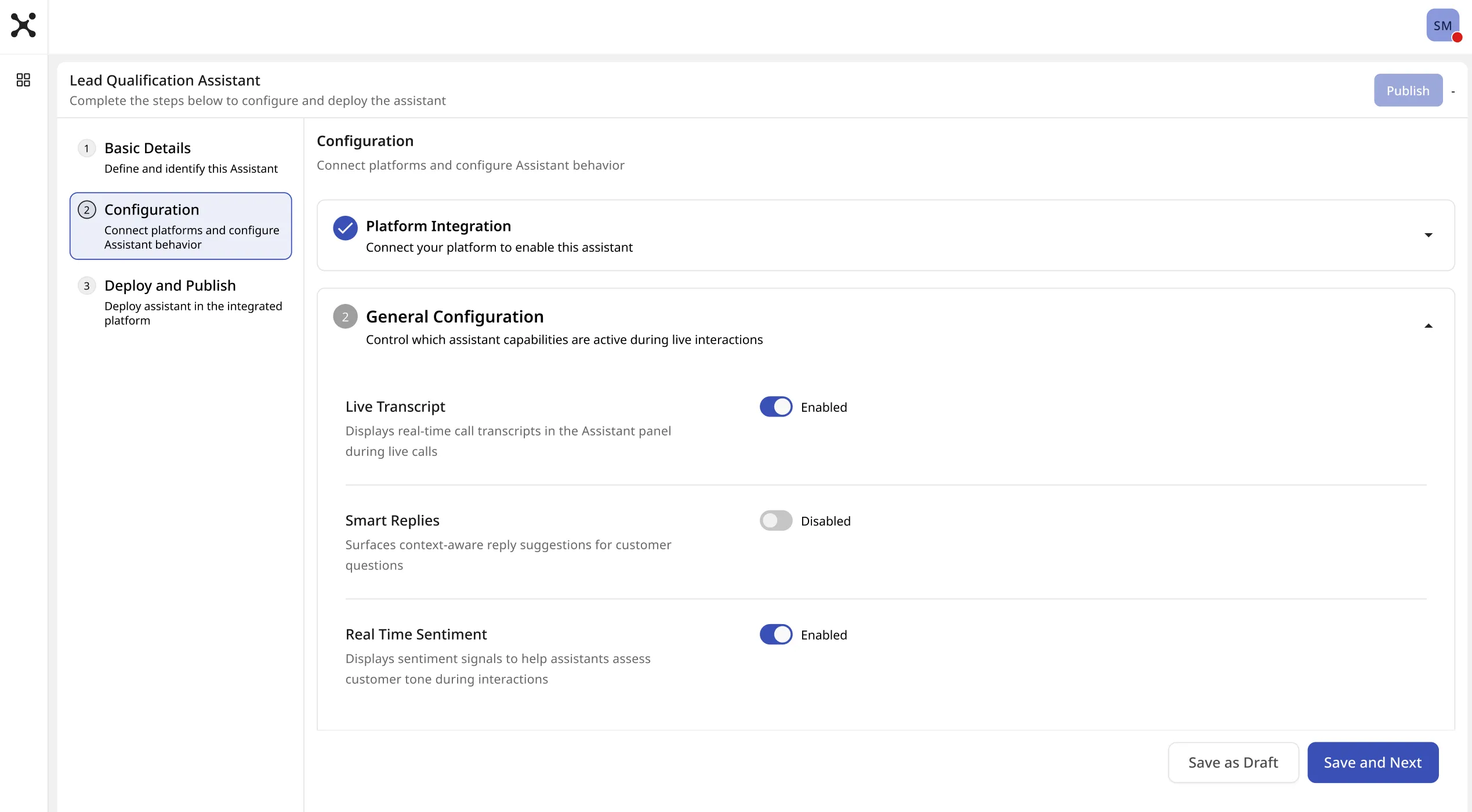The width and height of the screenshot is (1472, 812).
Task: Collapse the General Configuration section arrow
Action: click(x=1429, y=326)
